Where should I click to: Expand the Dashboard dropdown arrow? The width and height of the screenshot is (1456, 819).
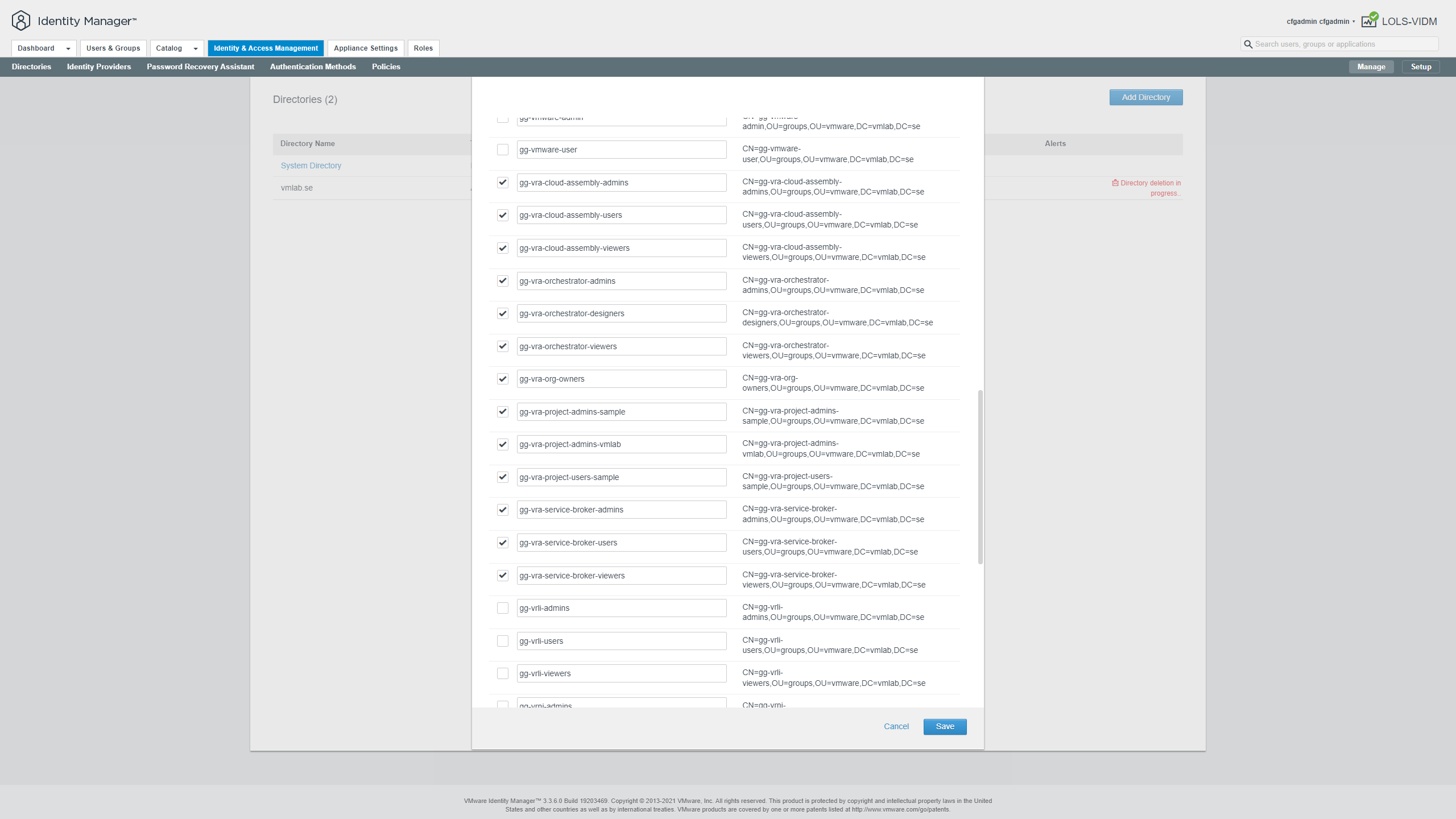pos(68,49)
